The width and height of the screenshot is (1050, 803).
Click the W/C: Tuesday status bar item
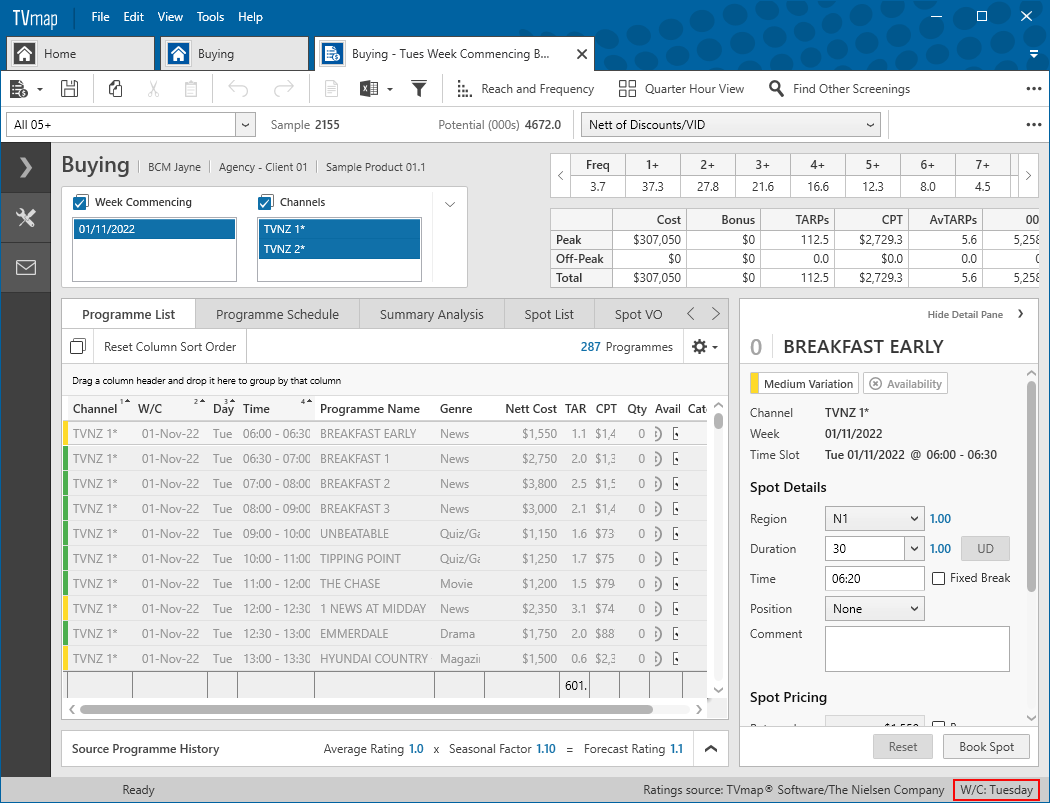[x=996, y=790]
